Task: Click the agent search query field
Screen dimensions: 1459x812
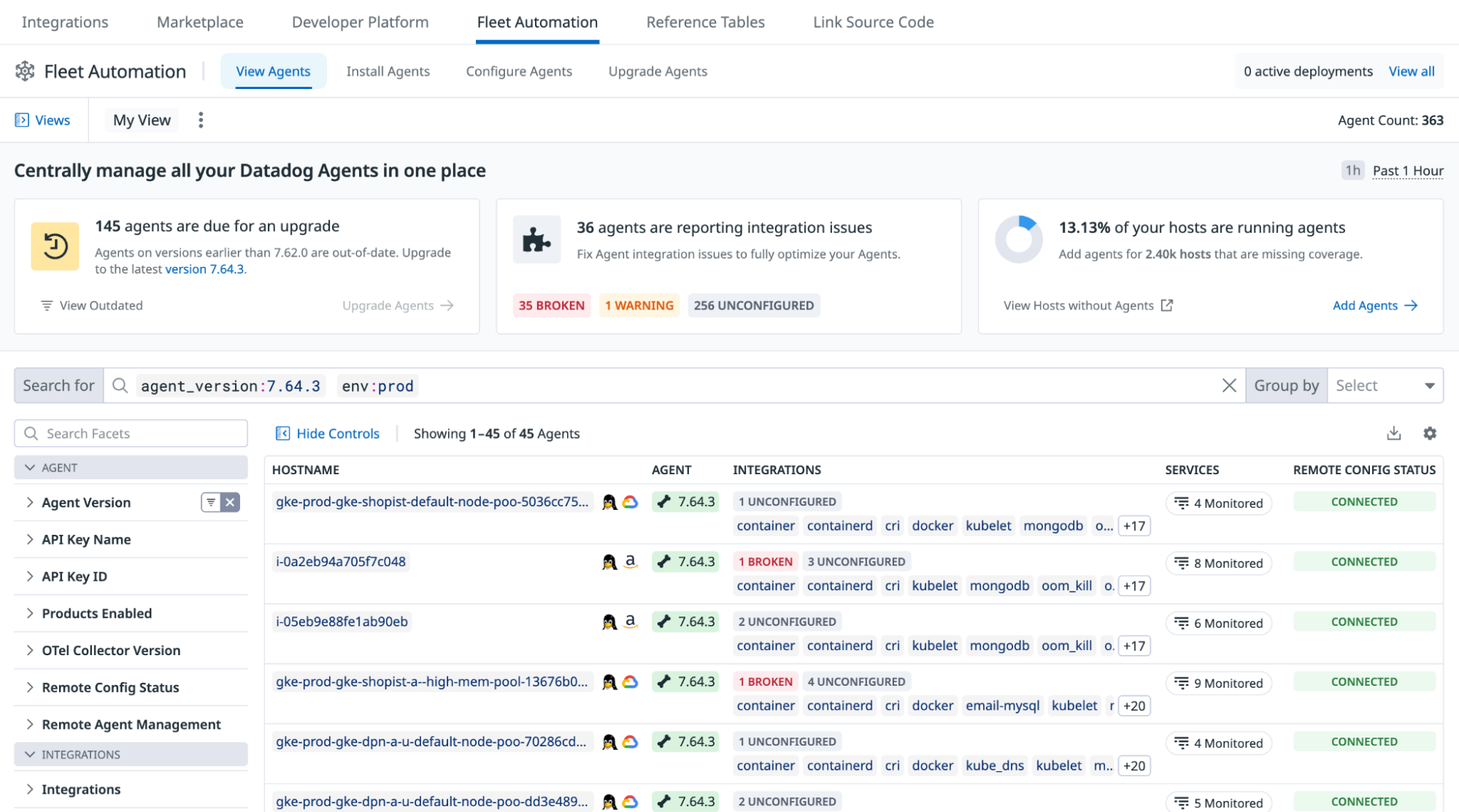Action: point(674,385)
